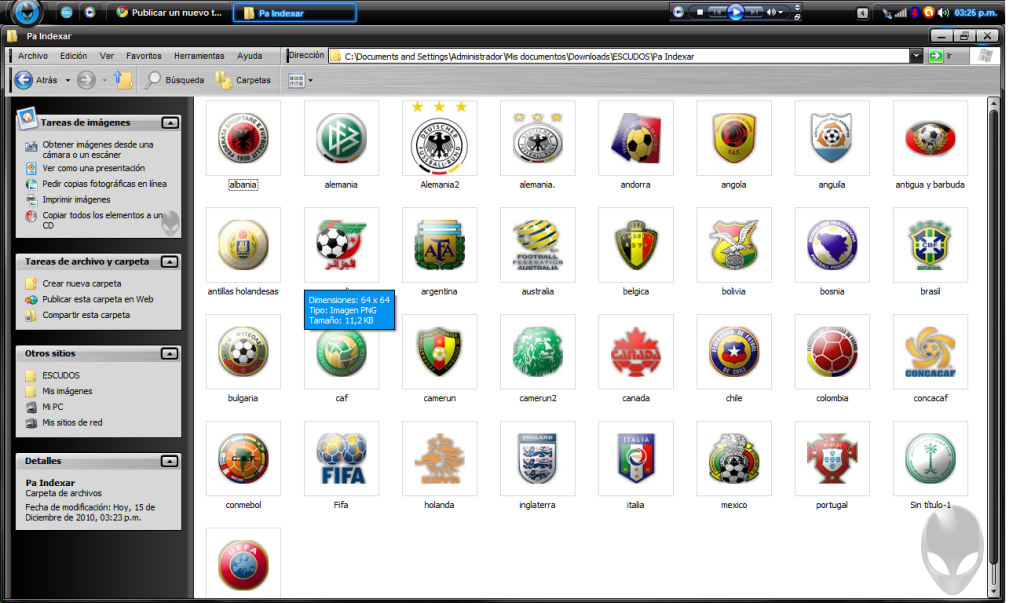Select the bolivia crest thumbnail
The image size is (1024, 603).
tap(734, 245)
